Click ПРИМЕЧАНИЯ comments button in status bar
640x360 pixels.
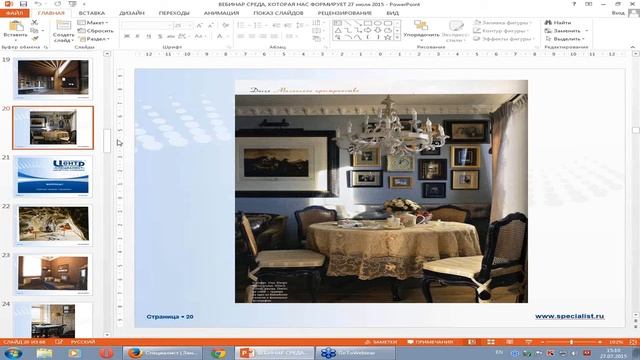click(430, 342)
